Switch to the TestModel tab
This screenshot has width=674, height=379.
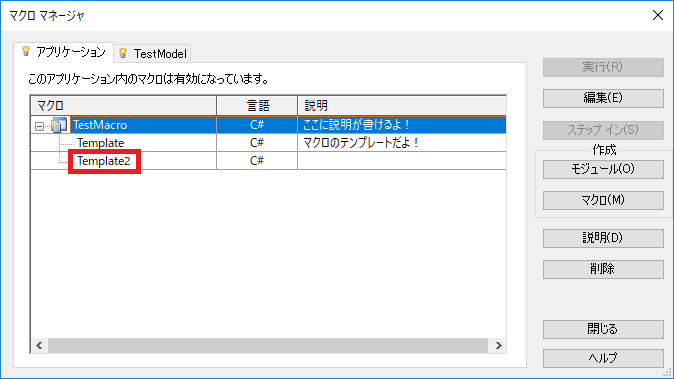153,53
